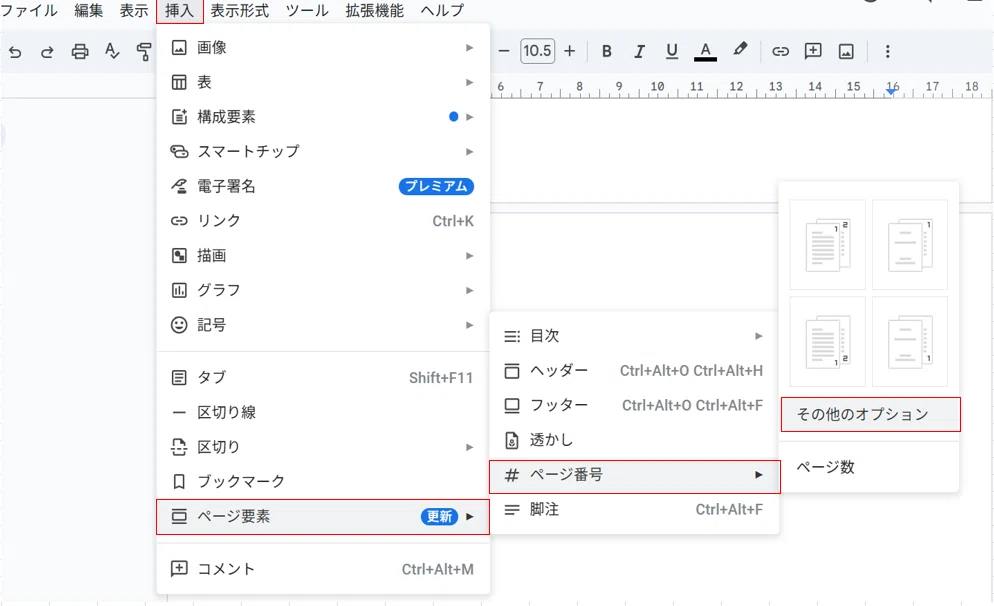This screenshot has width=994, height=606.
Task: Select 透かし watermark entry
Action: click(x=634, y=440)
